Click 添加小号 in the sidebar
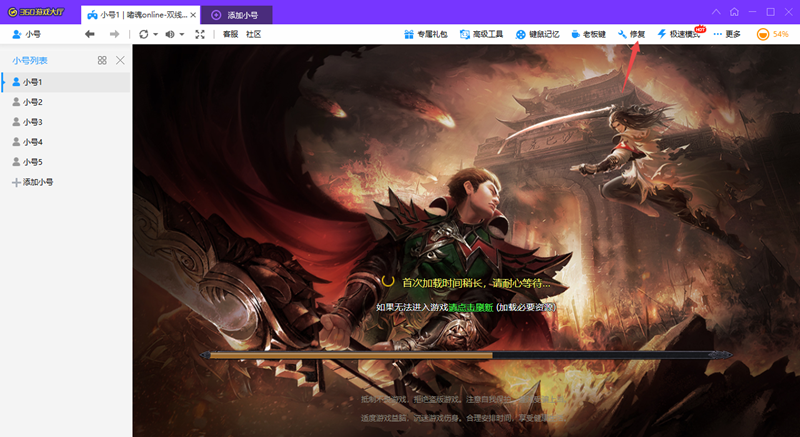800x437 pixels. [x=33, y=182]
